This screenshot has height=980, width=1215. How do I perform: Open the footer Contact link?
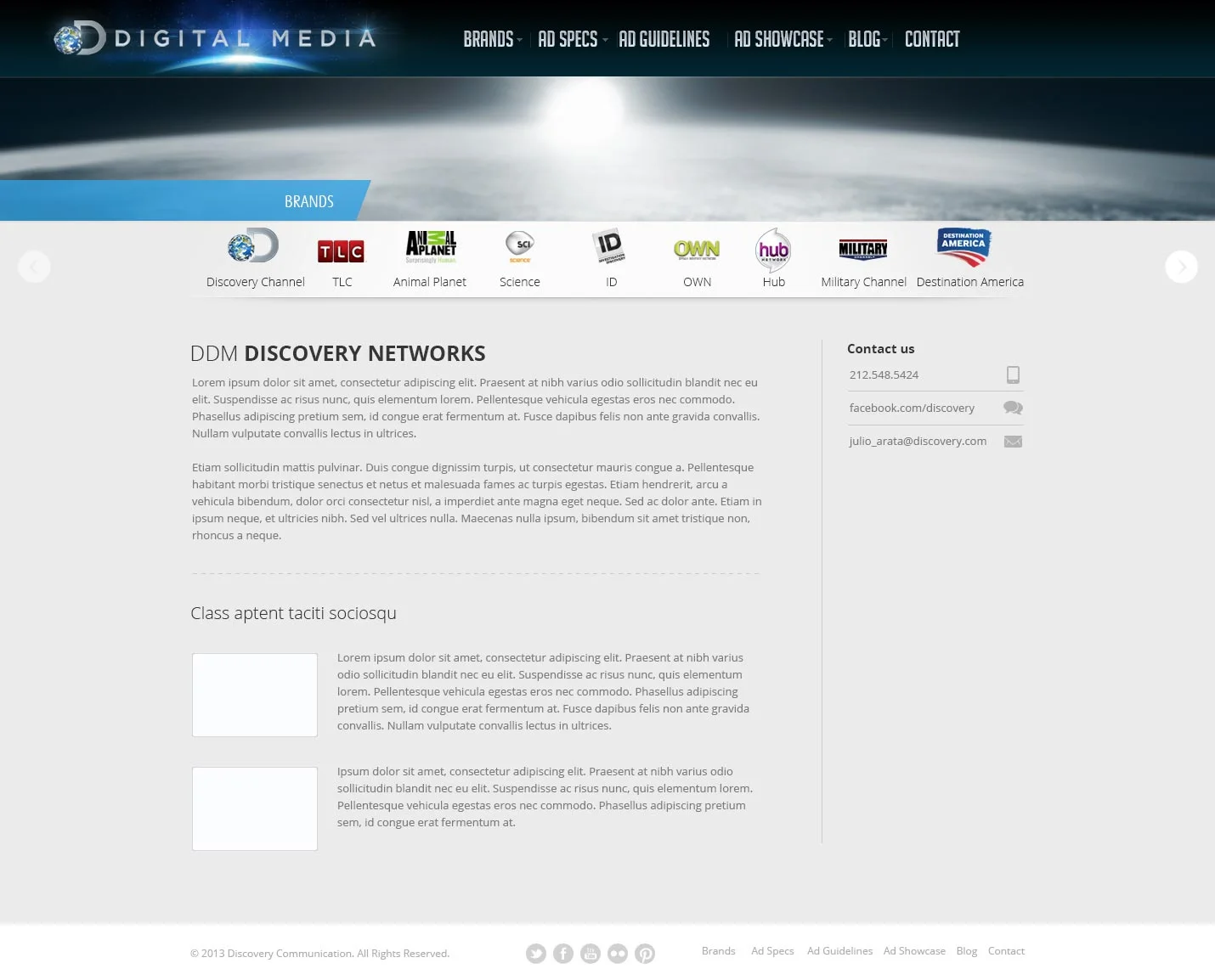(x=1006, y=951)
